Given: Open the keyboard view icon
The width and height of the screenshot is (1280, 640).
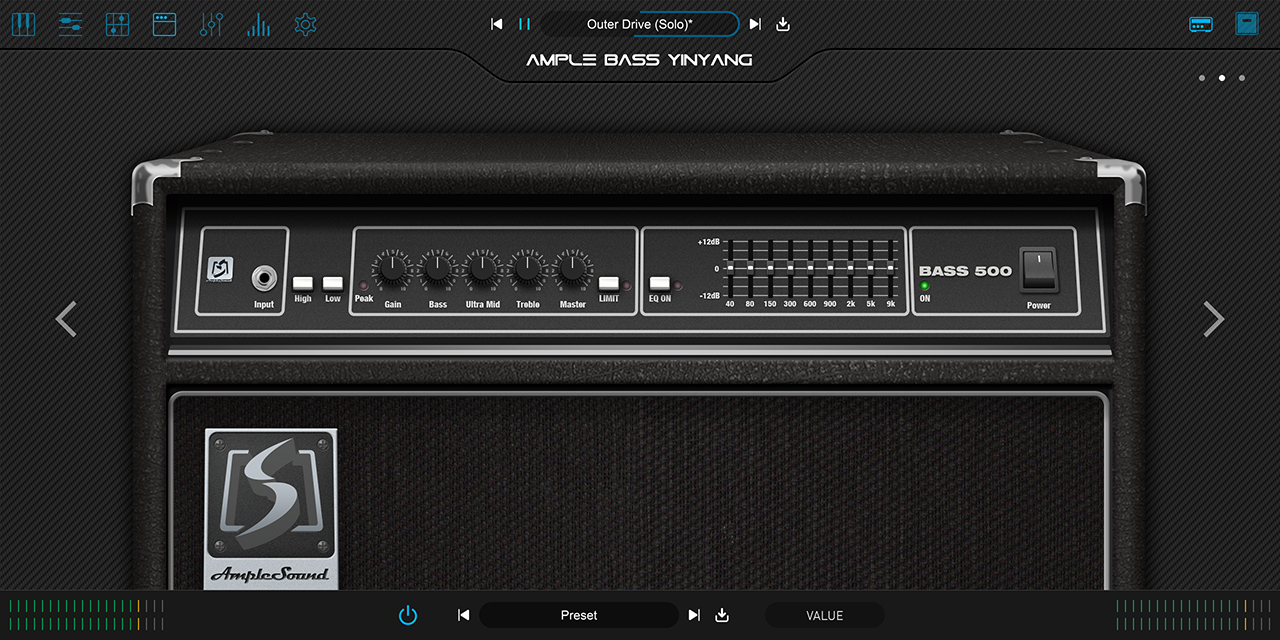Looking at the screenshot, I should [x=23, y=24].
